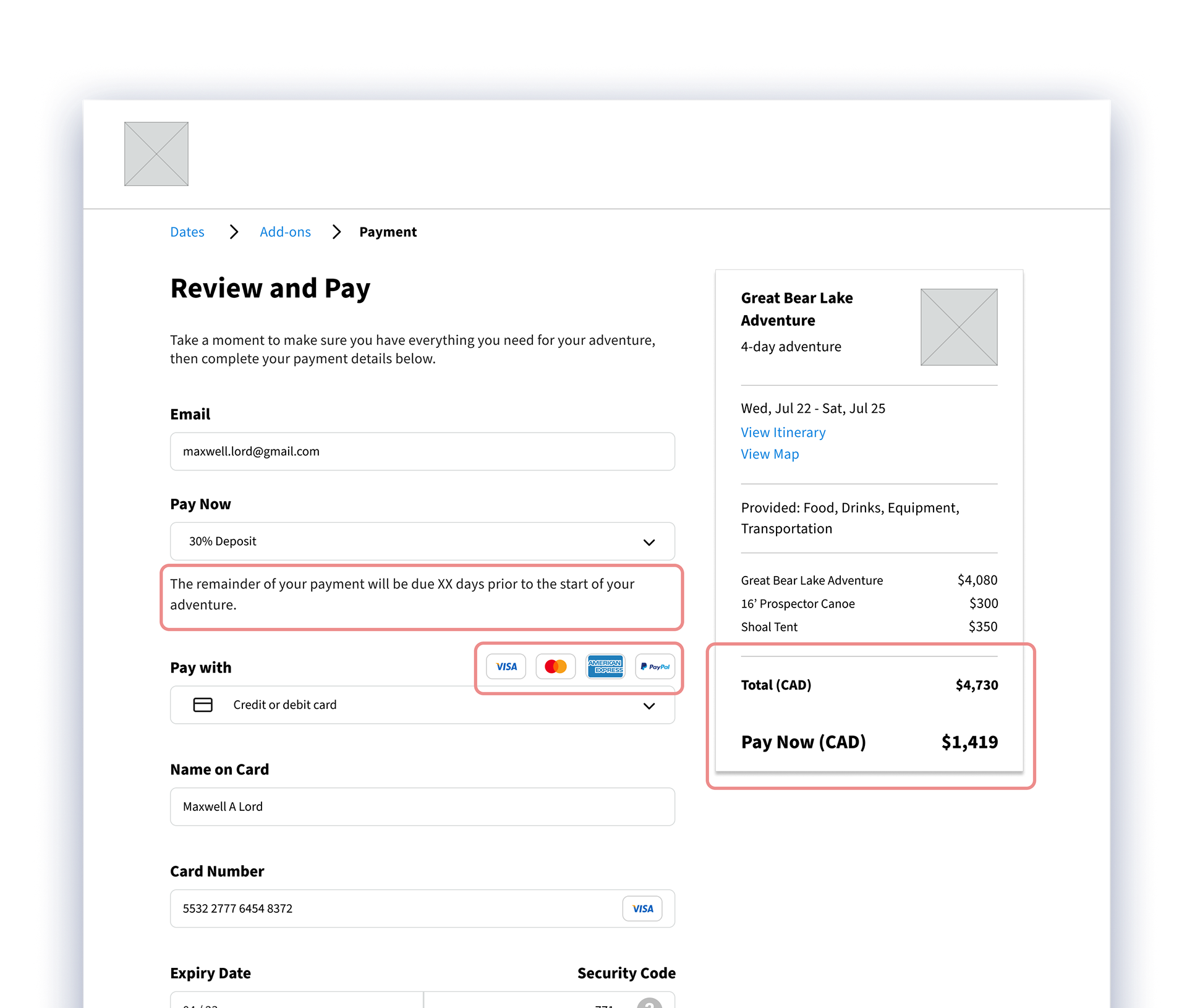This screenshot has width=1187, height=1008.
Task: Click the Email input field
Action: (422, 452)
